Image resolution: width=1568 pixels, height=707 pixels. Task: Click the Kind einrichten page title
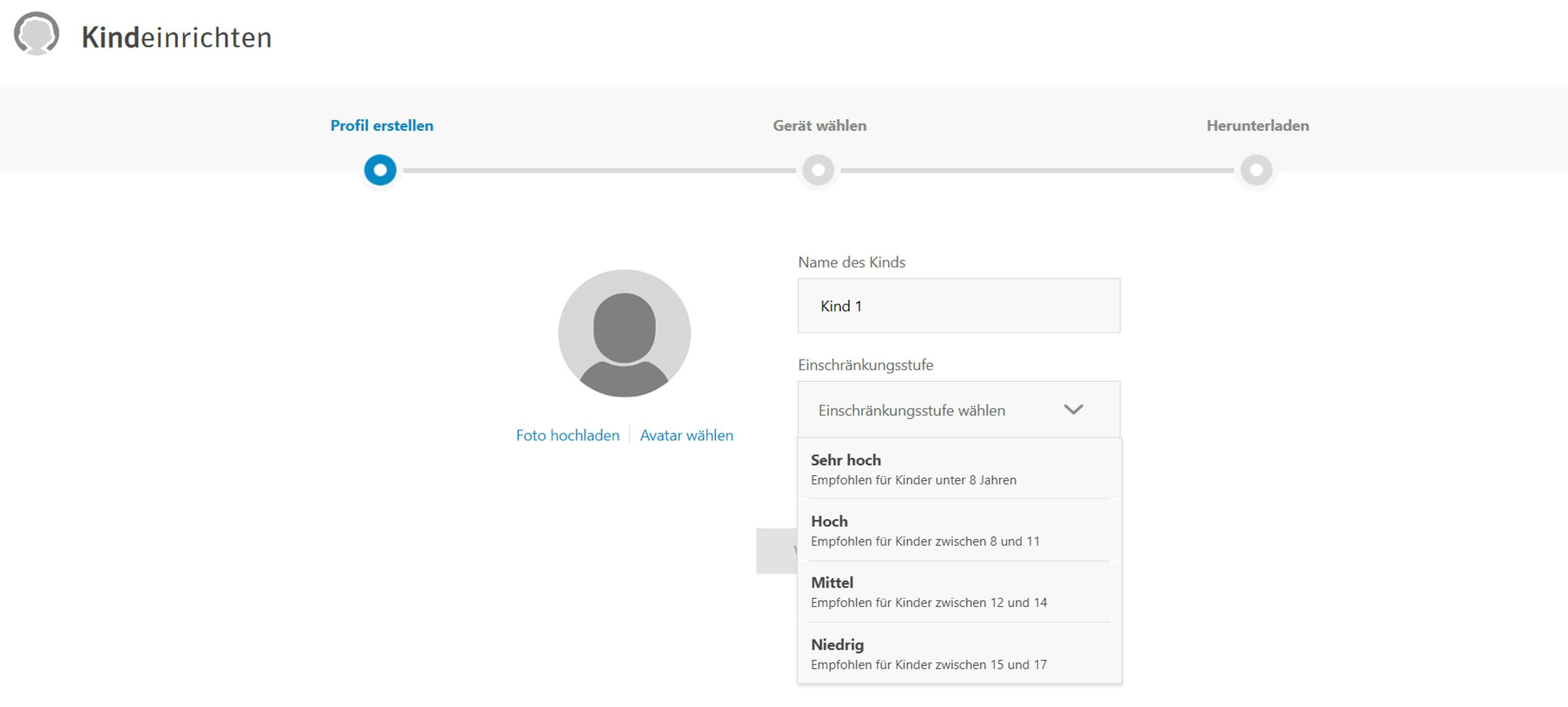point(177,38)
